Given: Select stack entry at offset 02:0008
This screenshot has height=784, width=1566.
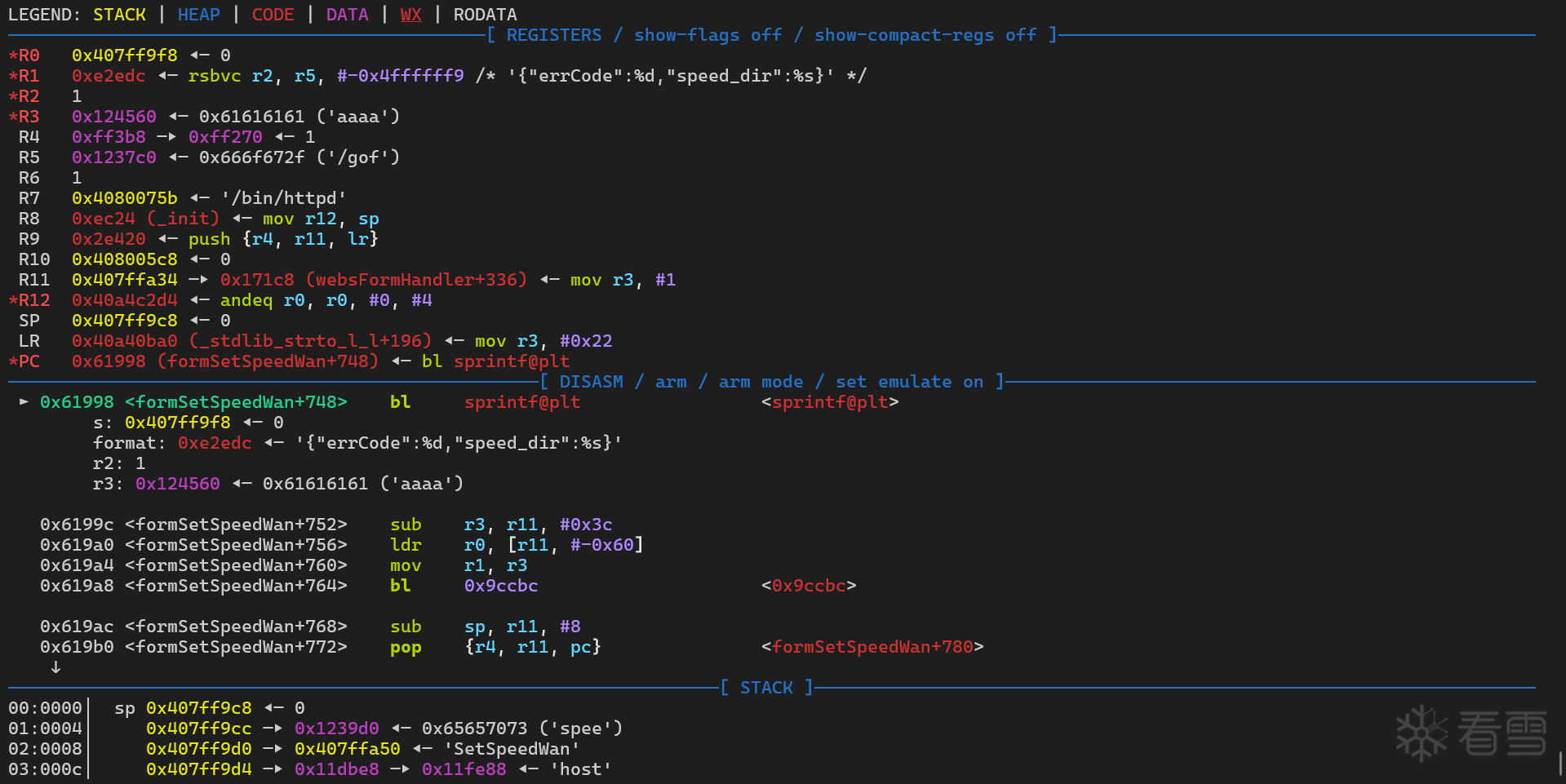Looking at the screenshot, I should click(x=45, y=748).
